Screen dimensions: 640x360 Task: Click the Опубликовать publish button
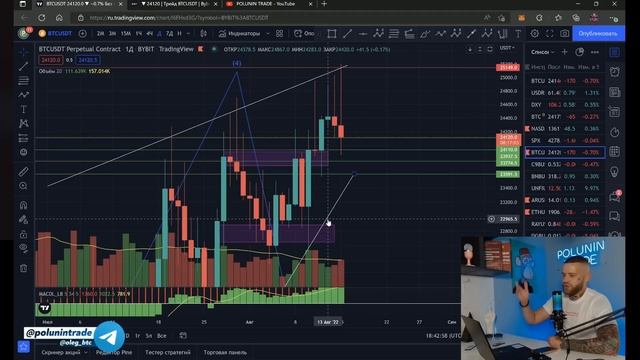tap(598, 33)
